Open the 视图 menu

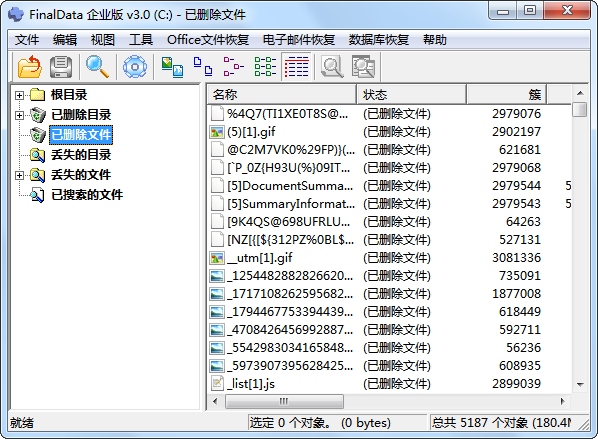click(103, 40)
